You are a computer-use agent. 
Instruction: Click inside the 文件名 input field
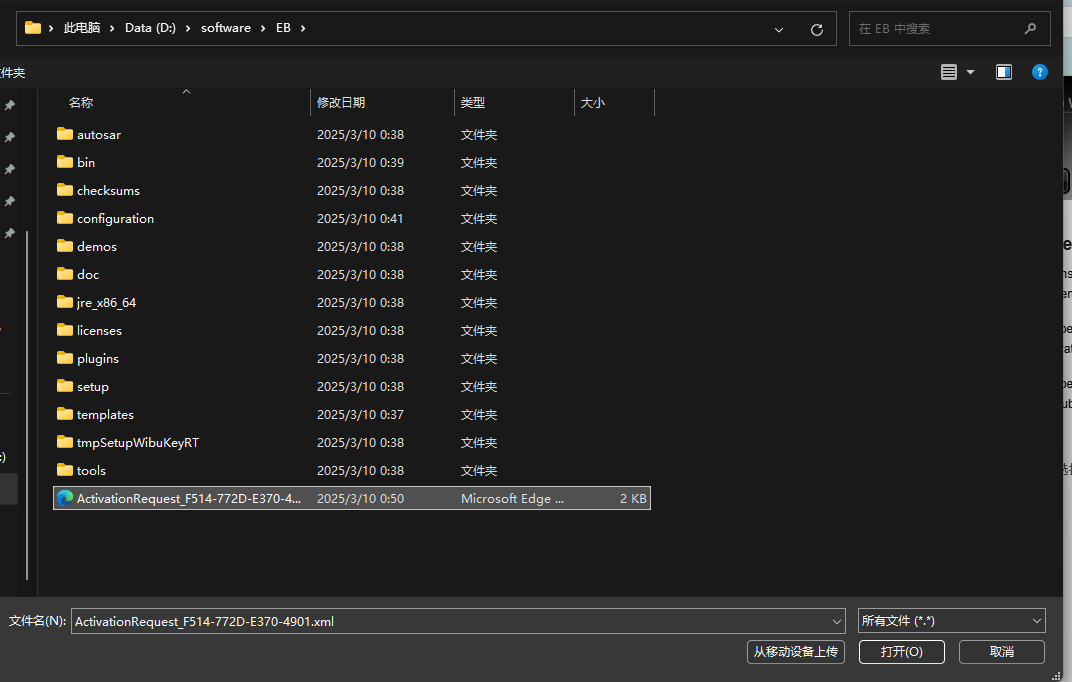pyautogui.click(x=400, y=620)
